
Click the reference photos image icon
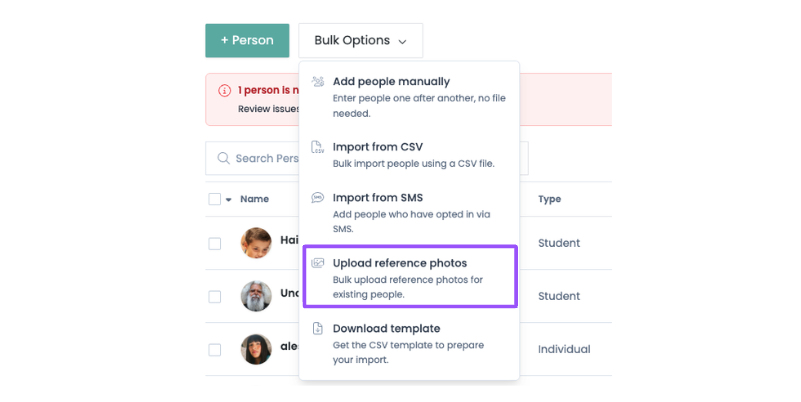(318, 263)
